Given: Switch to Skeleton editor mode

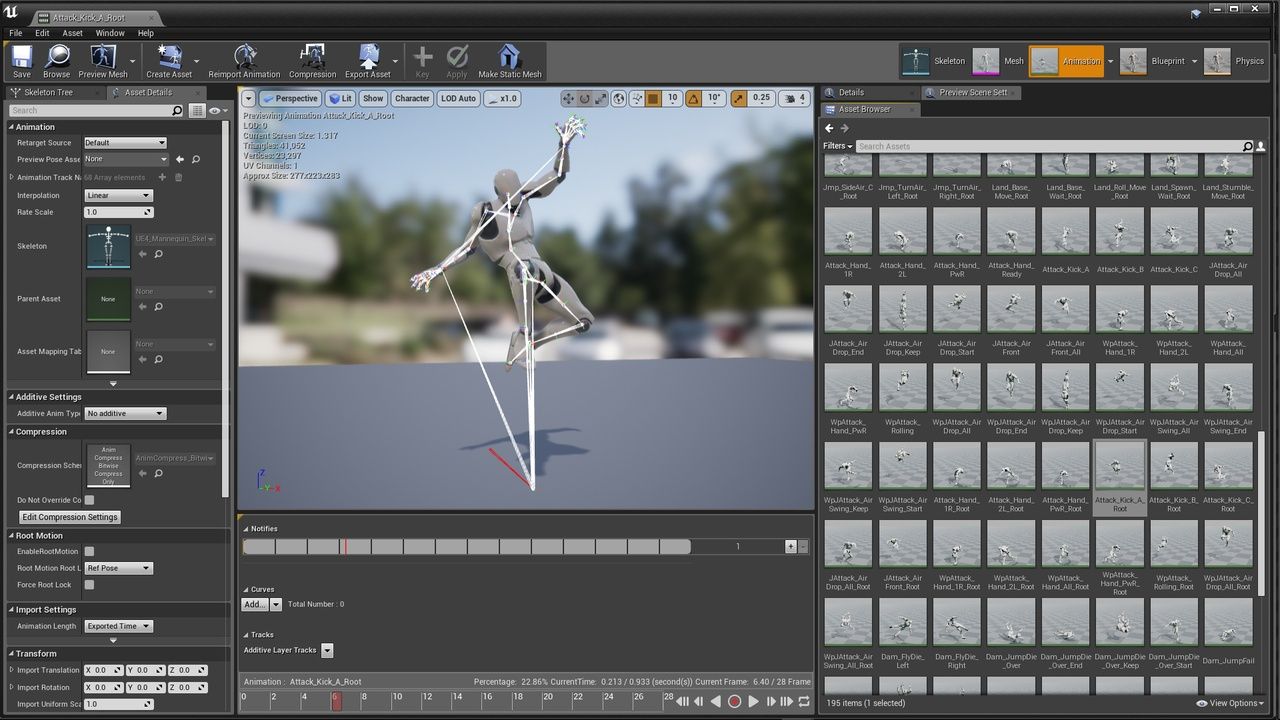Looking at the screenshot, I should point(934,61).
